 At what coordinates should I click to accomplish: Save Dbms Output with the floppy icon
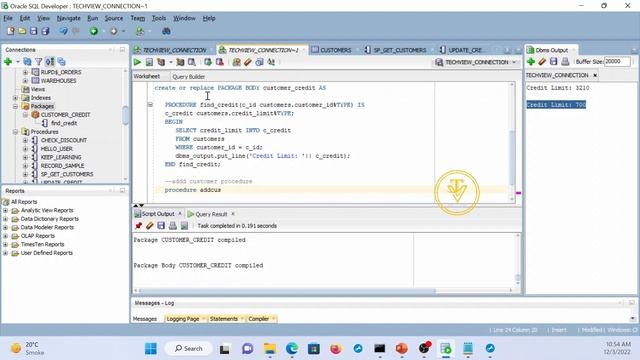pyautogui.click(x=553, y=62)
